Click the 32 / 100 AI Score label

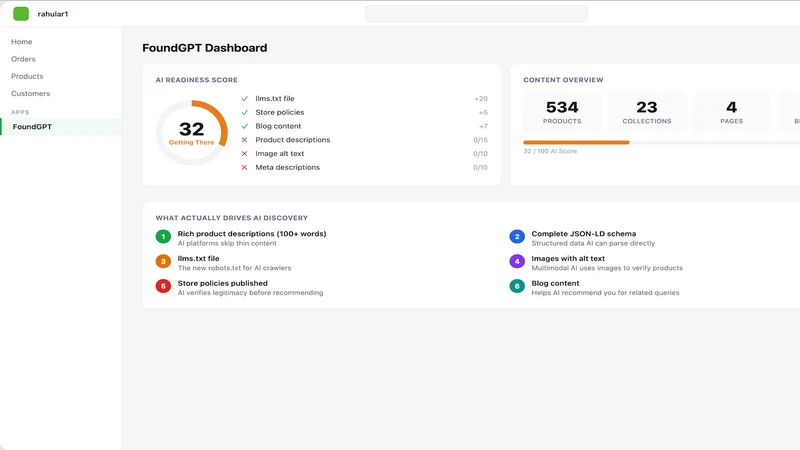click(550, 152)
